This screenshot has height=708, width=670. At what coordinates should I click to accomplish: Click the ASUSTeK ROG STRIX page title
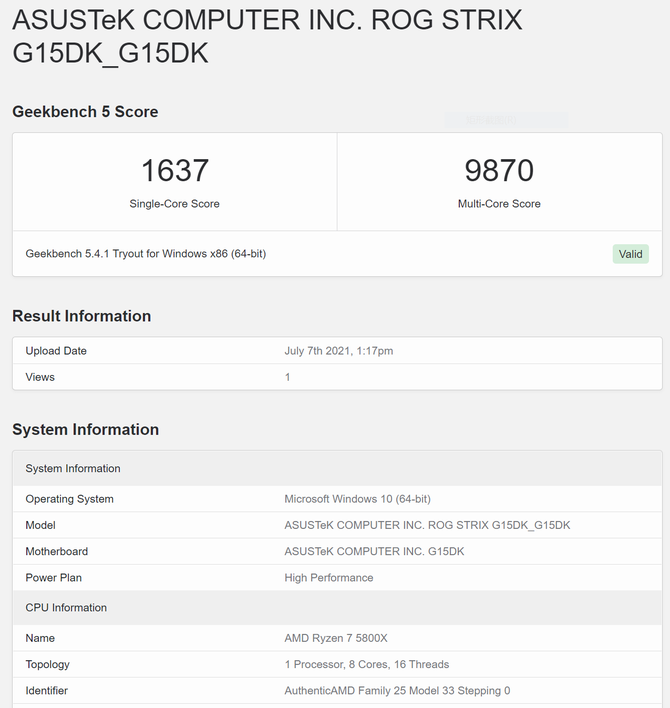(x=267, y=37)
